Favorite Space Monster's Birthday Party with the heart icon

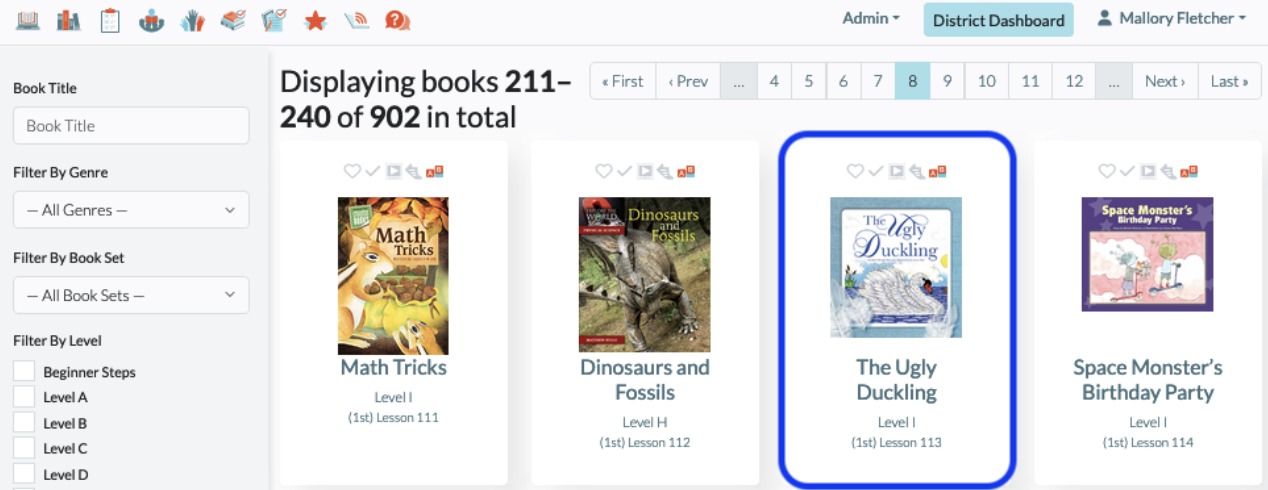1107,171
